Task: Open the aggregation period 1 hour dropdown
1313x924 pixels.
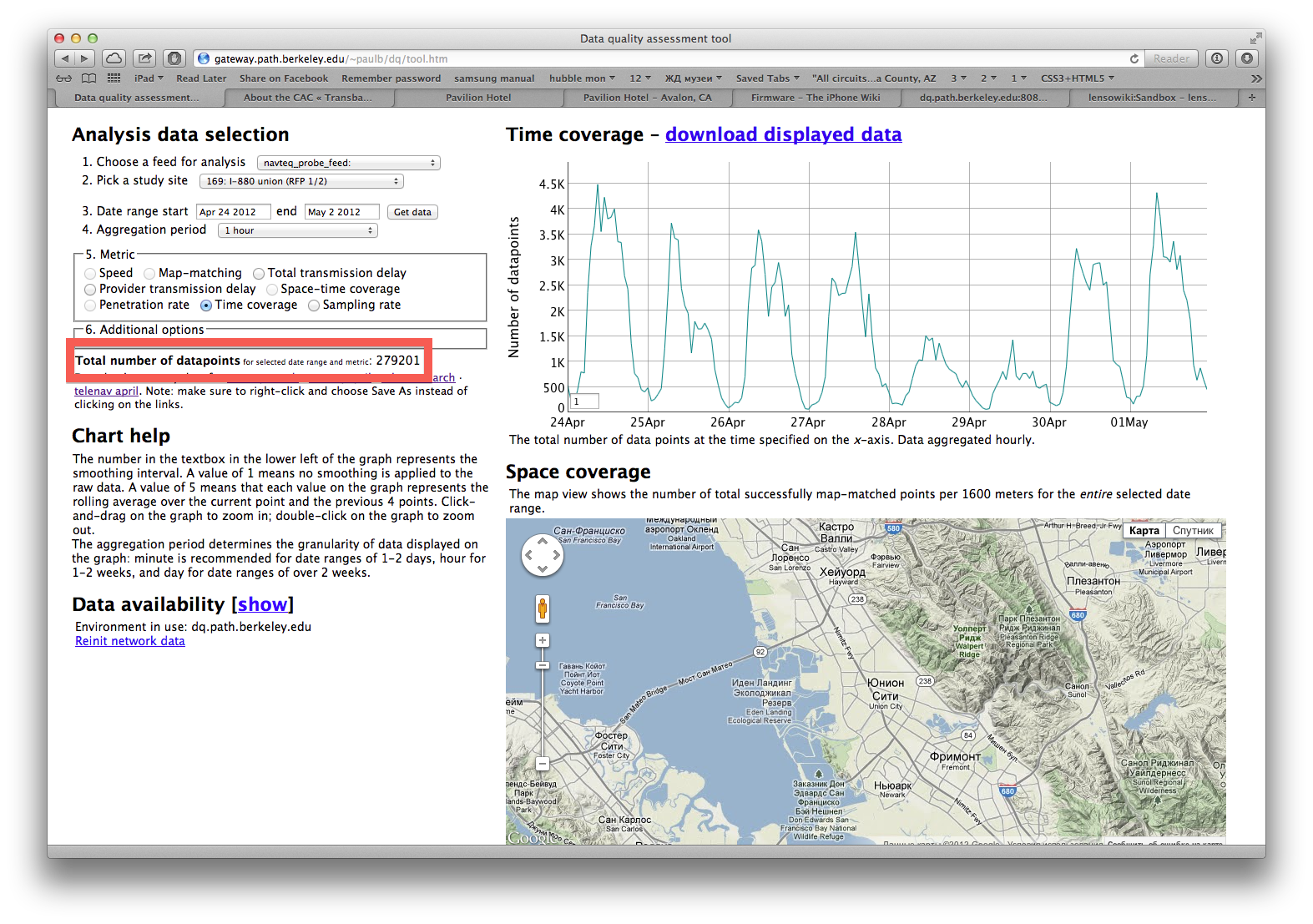Action: point(298,230)
